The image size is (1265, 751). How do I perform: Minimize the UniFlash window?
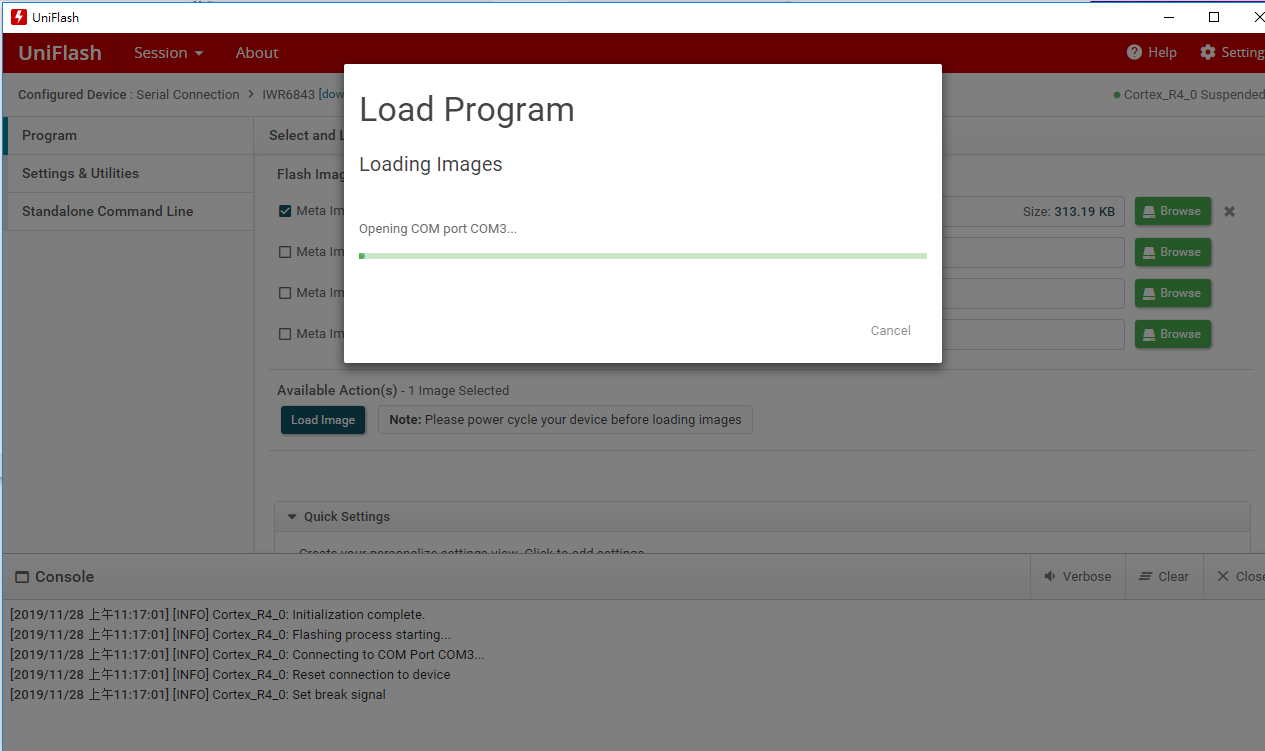click(x=1168, y=17)
